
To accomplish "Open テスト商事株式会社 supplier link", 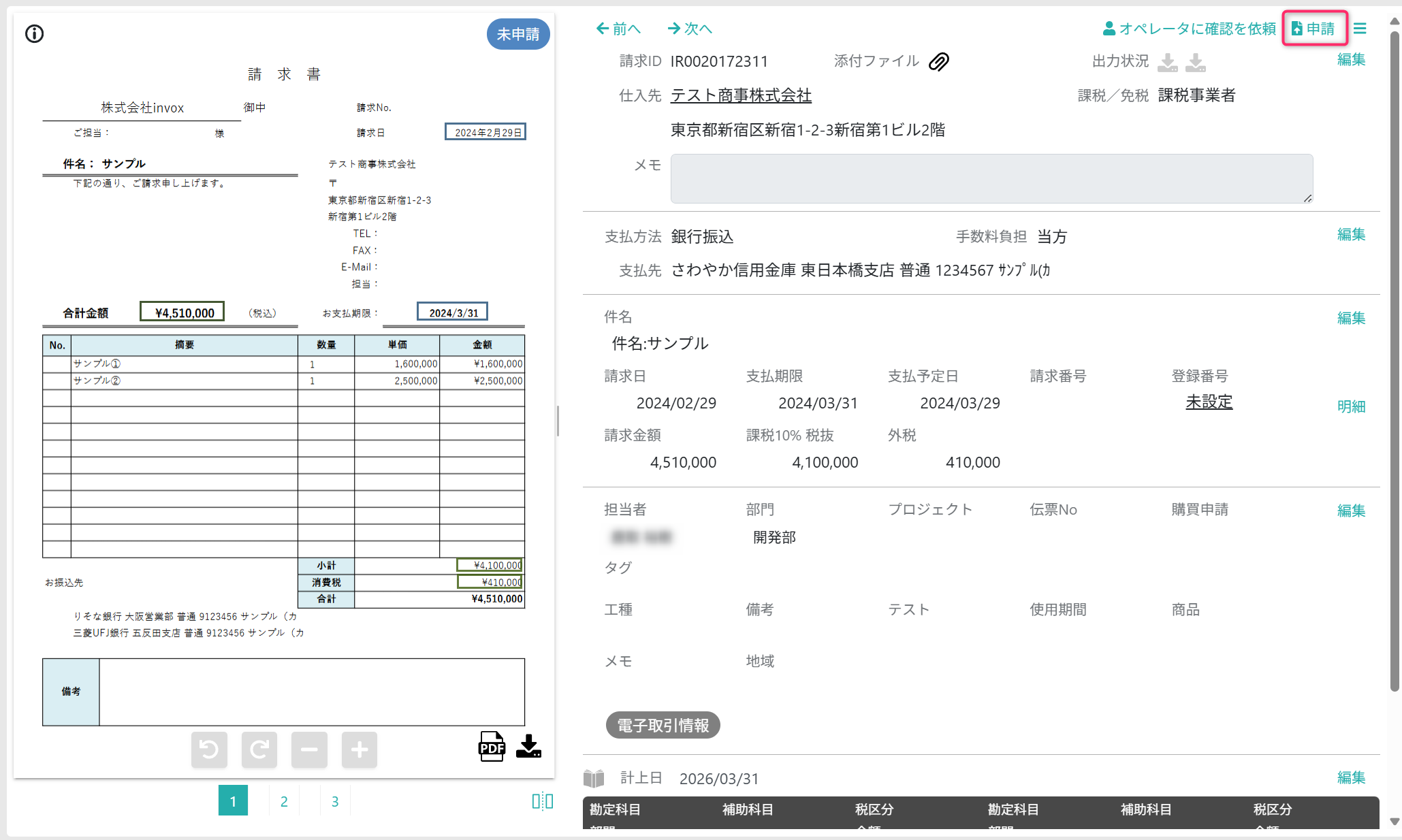I will click(x=741, y=95).
